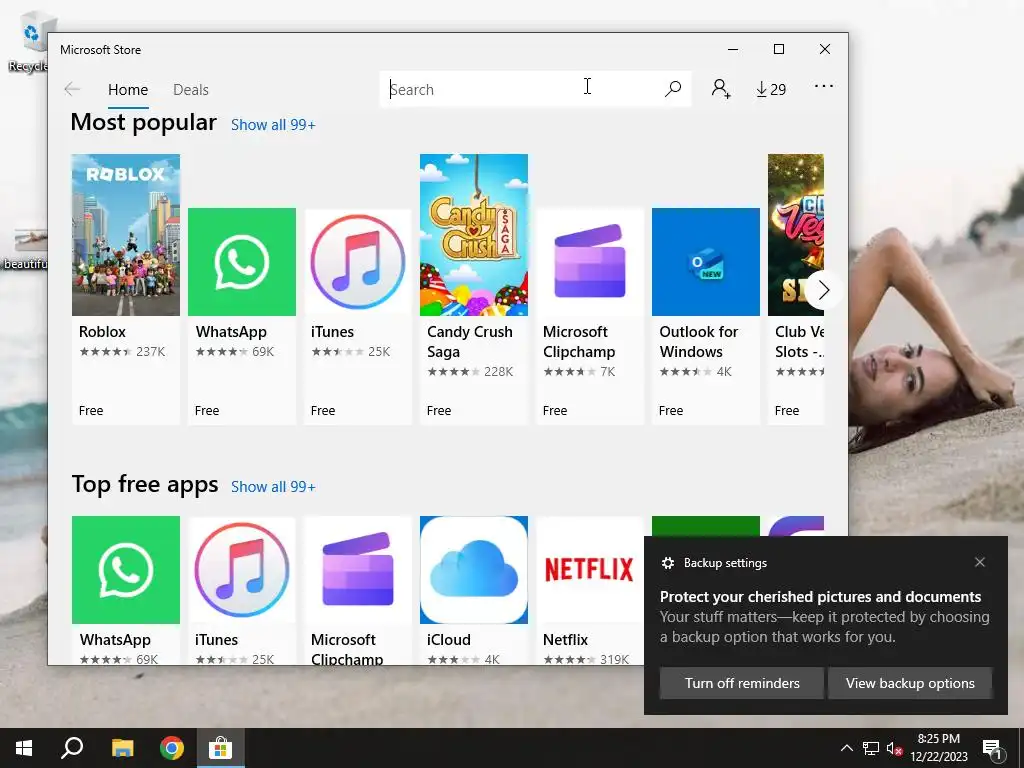Open WhatsApp icon in Most popular
This screenshot has height=768, width=1024.
(242, 262)
